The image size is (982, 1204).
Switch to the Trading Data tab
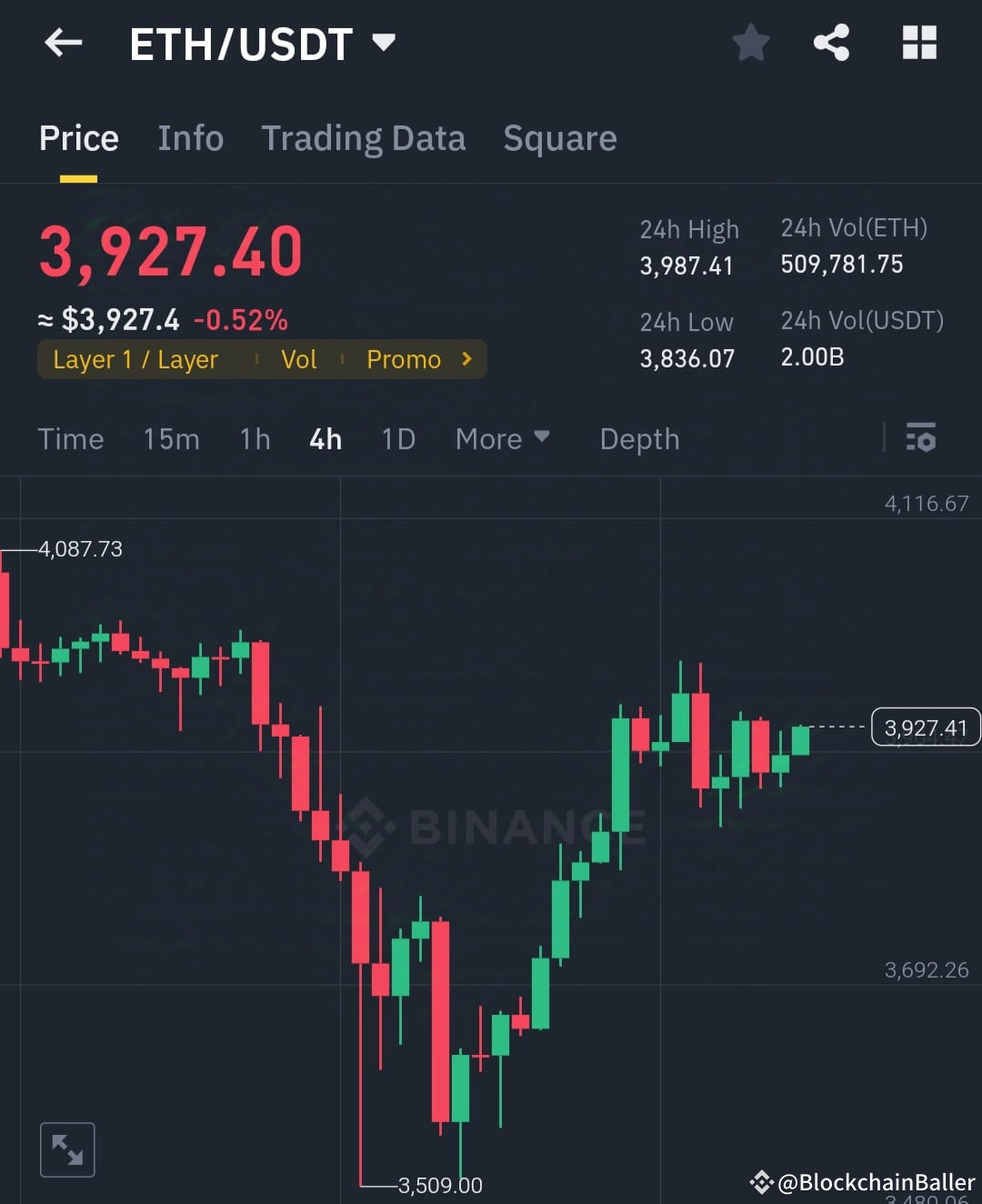click(x=364, y=138)
